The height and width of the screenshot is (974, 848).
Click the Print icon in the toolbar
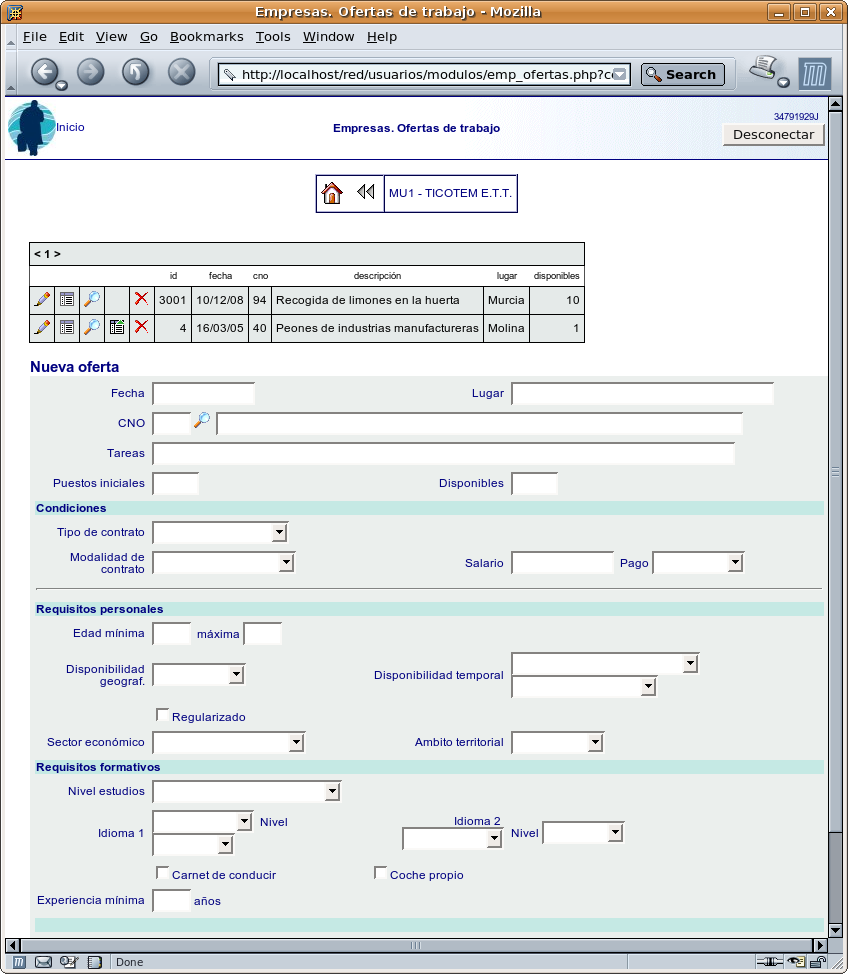click(x=764, y=68)
